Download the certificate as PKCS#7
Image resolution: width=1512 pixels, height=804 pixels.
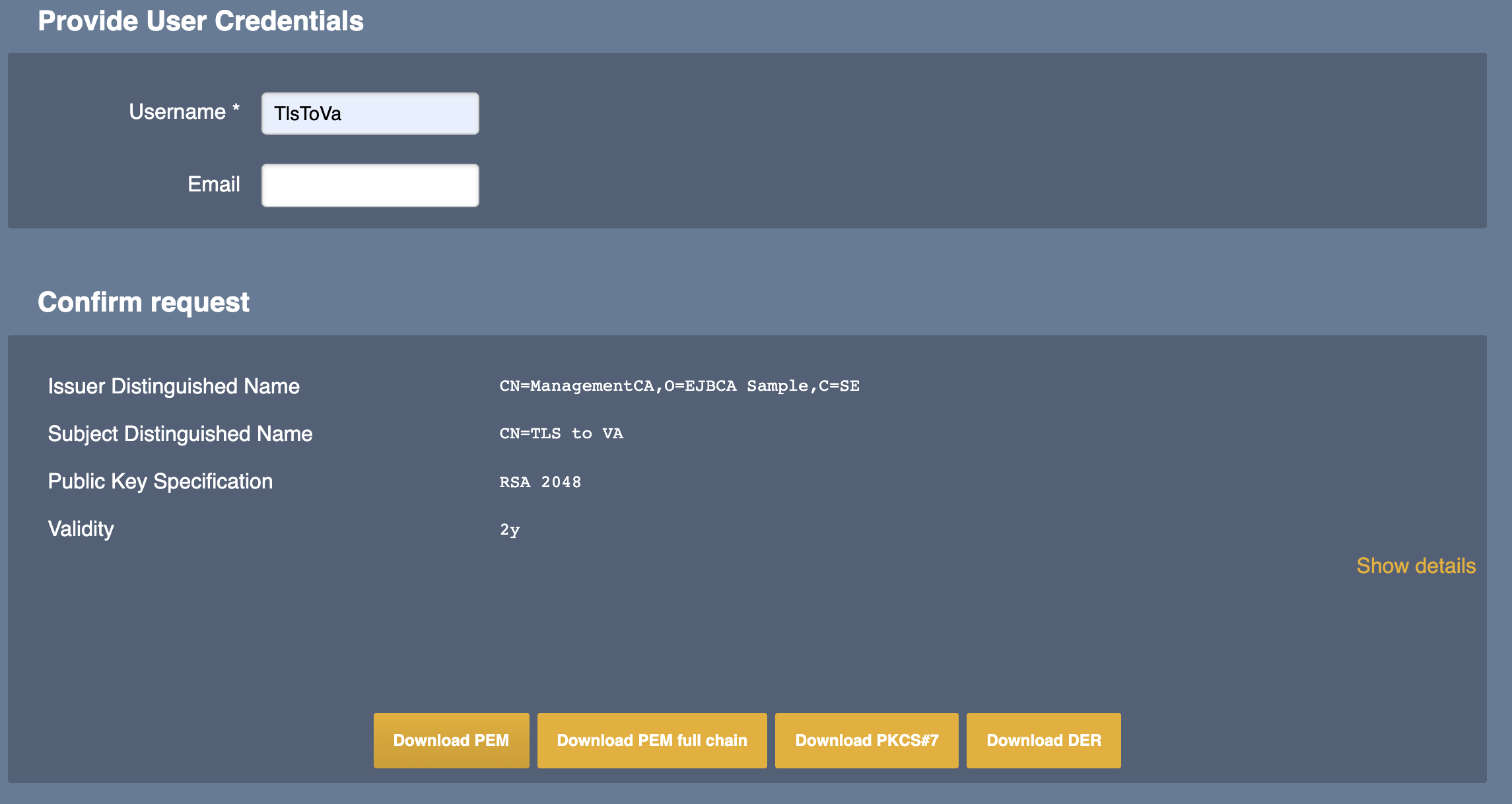tap(866, 740)
